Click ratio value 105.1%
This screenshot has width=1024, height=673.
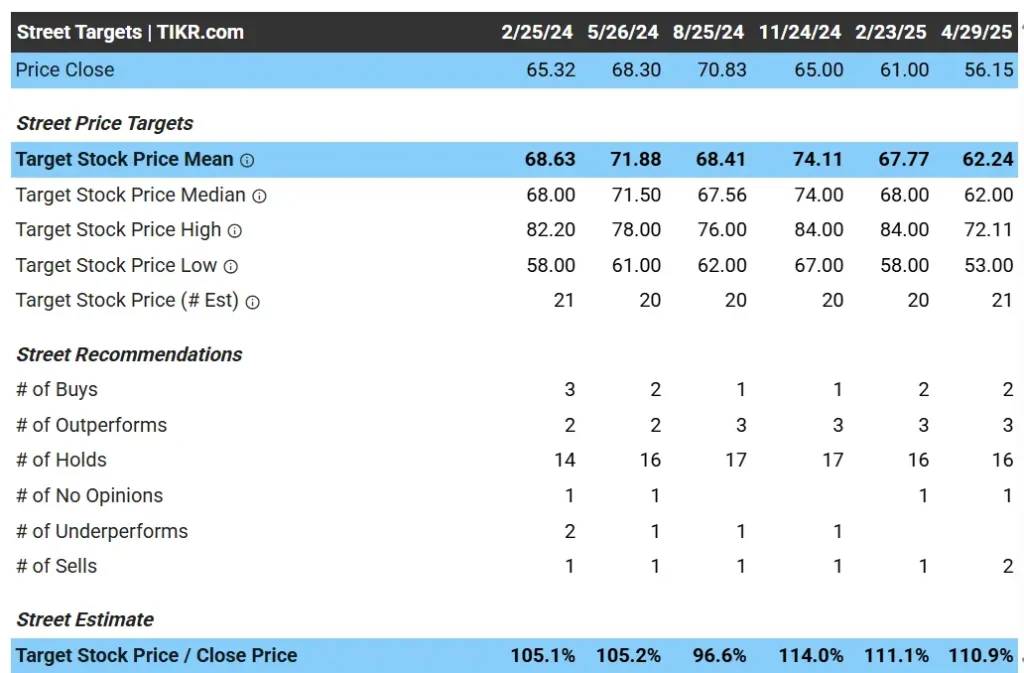543,655
